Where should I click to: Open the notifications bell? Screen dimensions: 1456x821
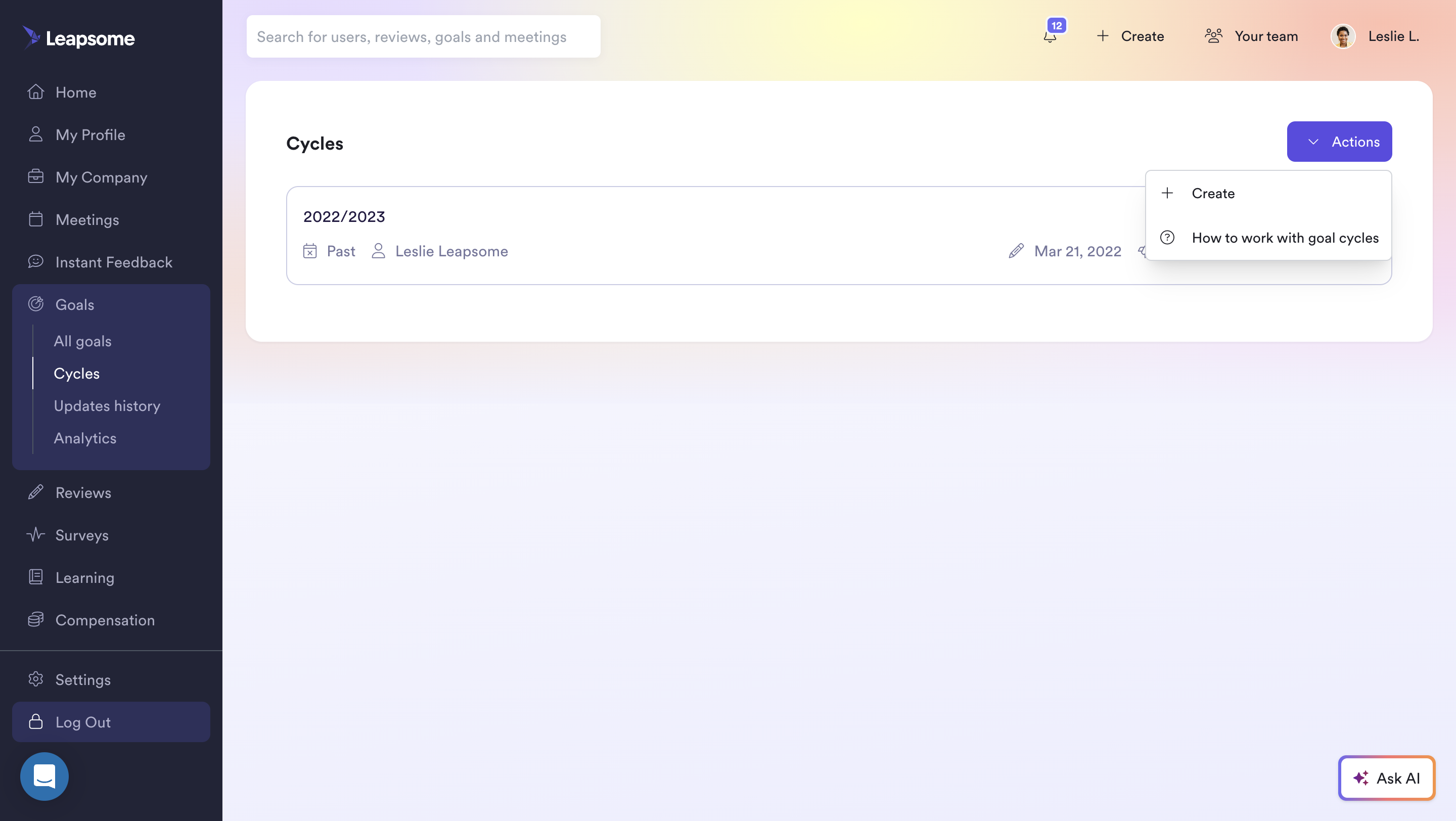click(x=1050, y=37)
